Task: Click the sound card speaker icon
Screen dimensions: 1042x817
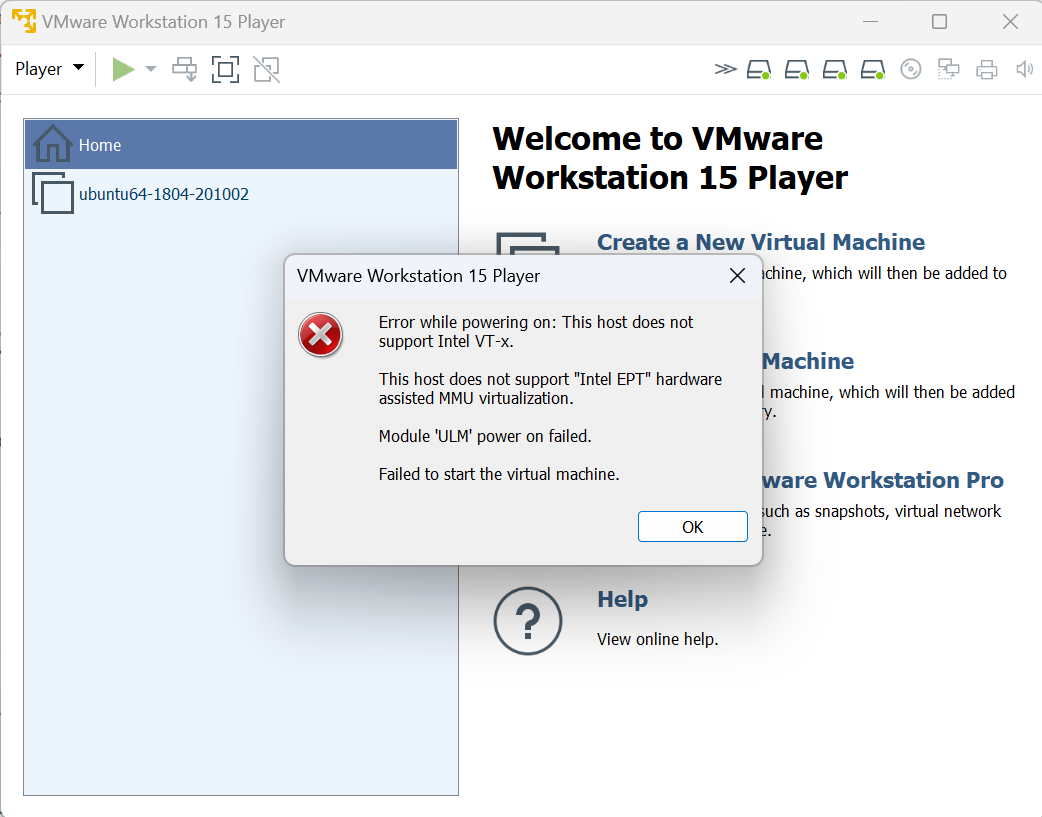Action: 1024,69
